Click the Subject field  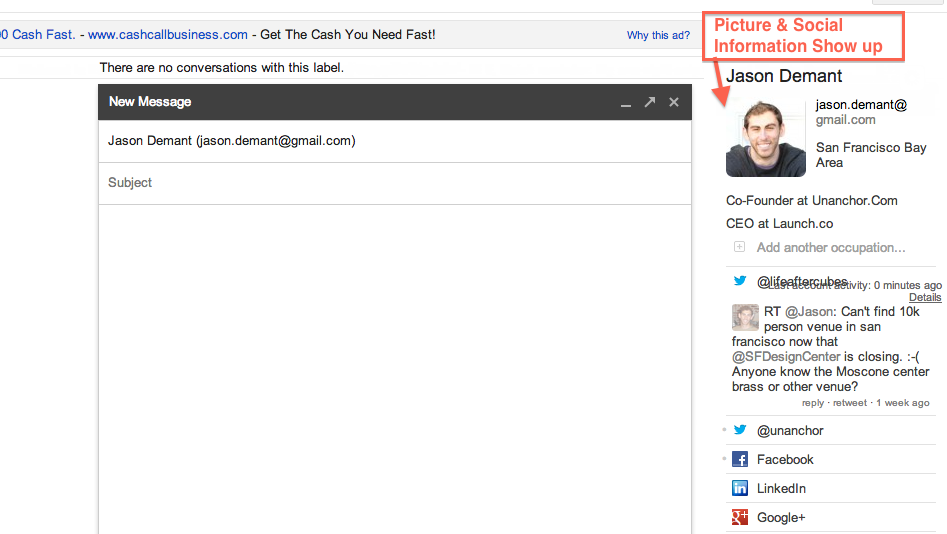(x=395, y=183)
